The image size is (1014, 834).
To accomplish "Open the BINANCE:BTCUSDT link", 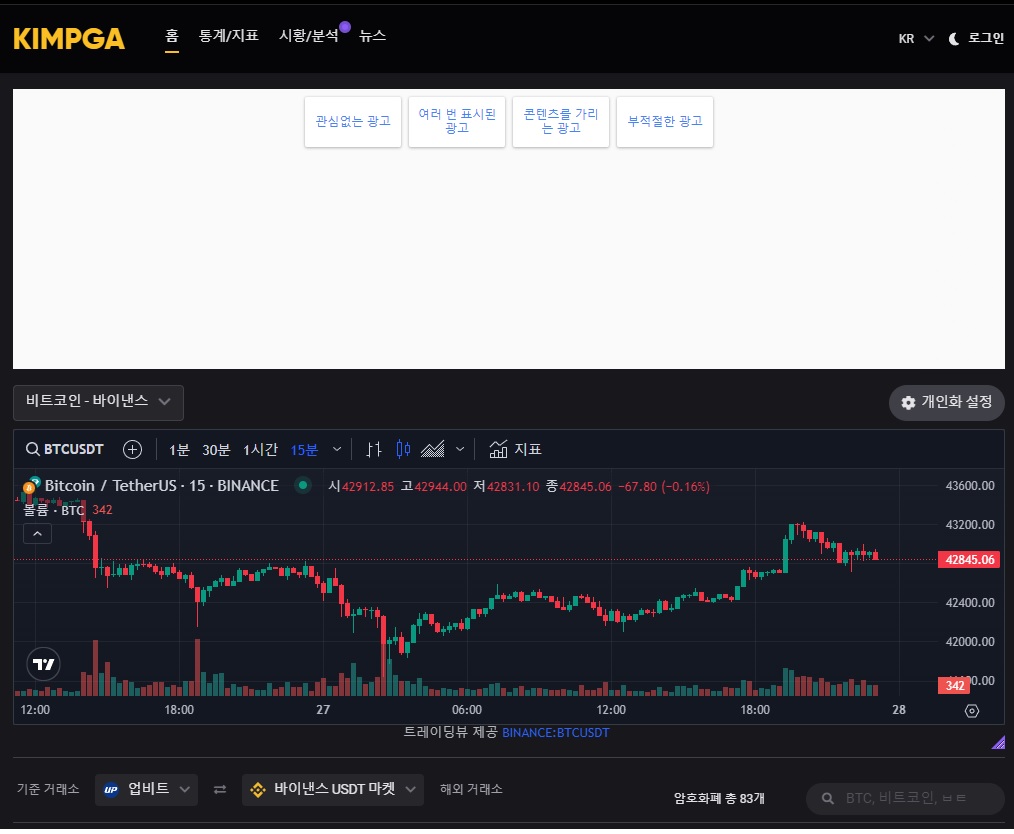I will click(x=556, y=732).
